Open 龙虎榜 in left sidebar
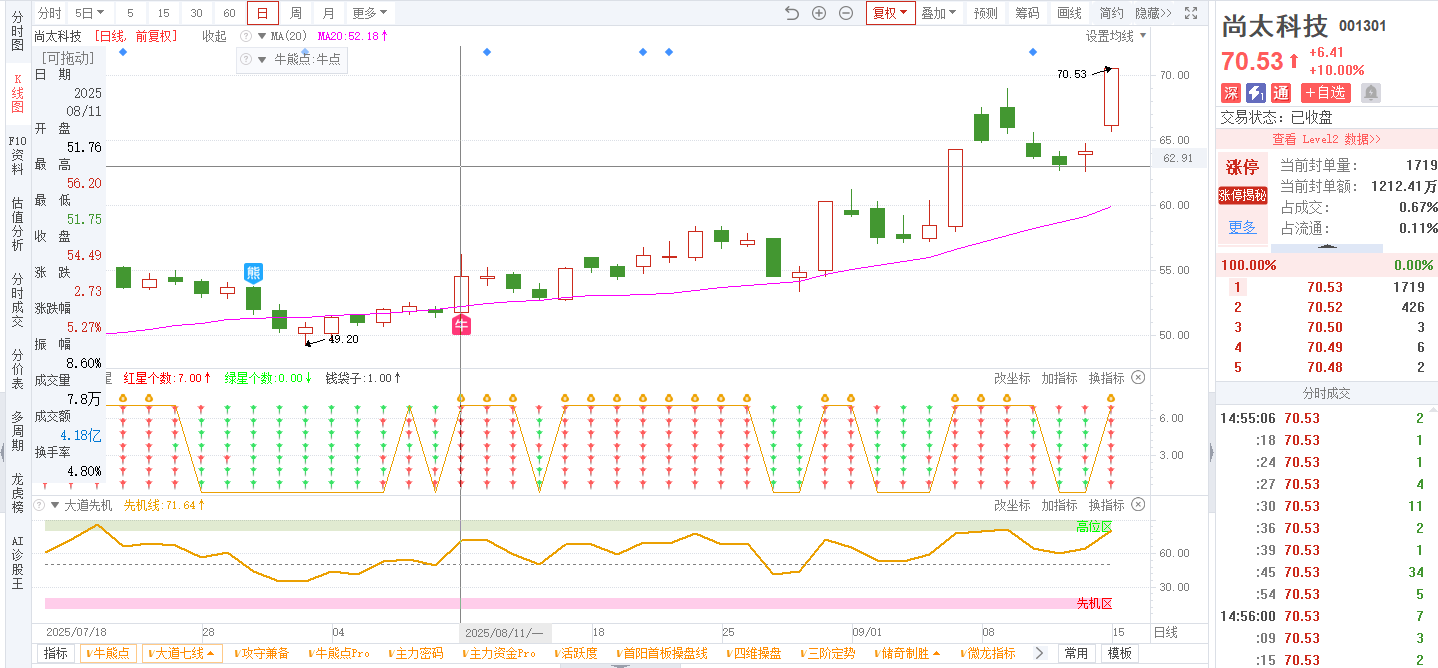This screenshot has height=668, width=1438. tap(17, 493)
